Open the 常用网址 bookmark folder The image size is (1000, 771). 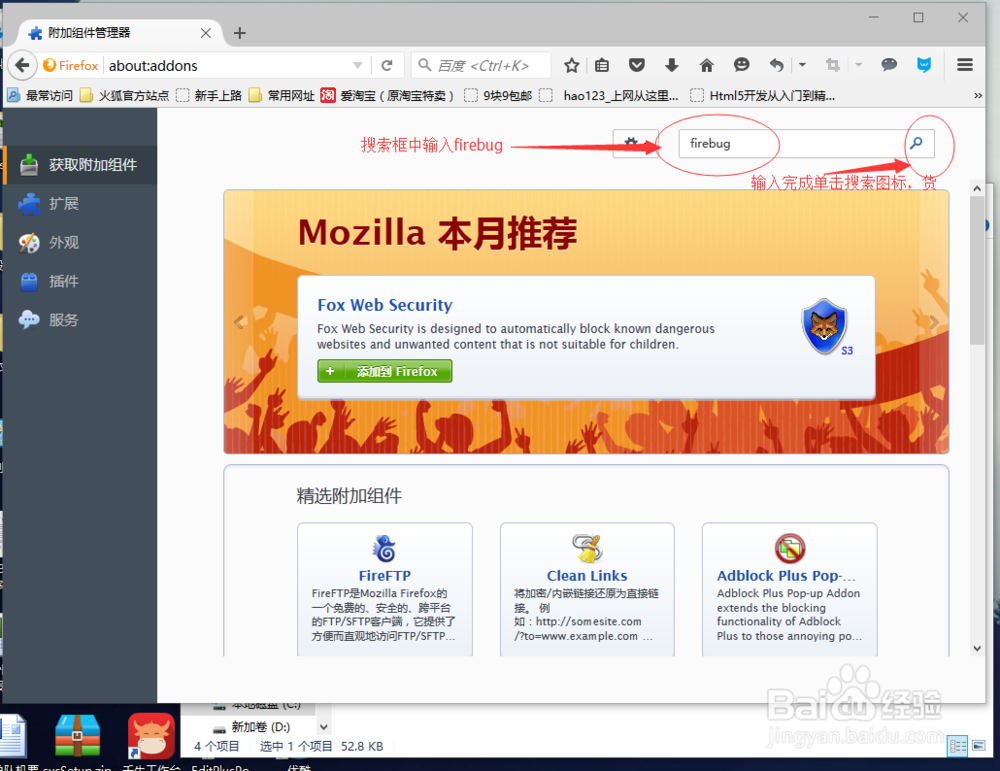tap(282, 96)
